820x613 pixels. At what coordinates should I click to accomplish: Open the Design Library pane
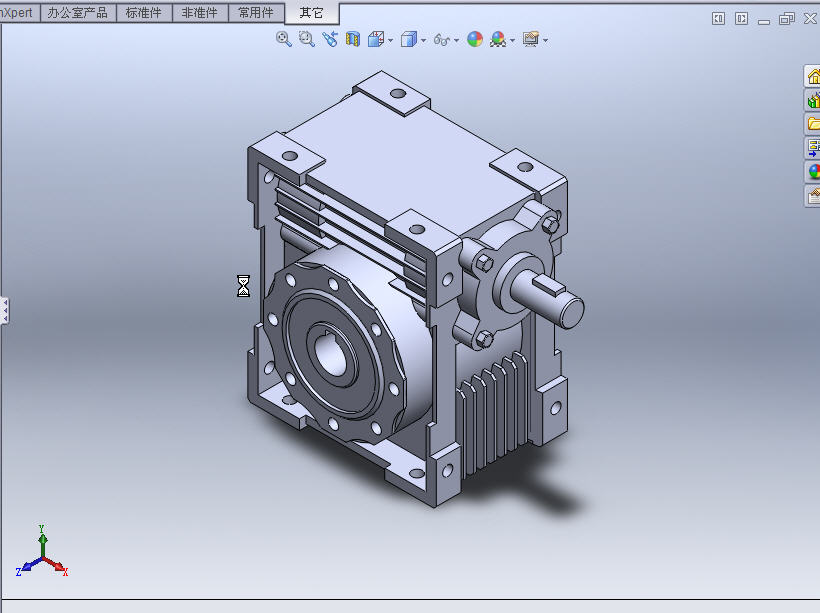(812, 100)
